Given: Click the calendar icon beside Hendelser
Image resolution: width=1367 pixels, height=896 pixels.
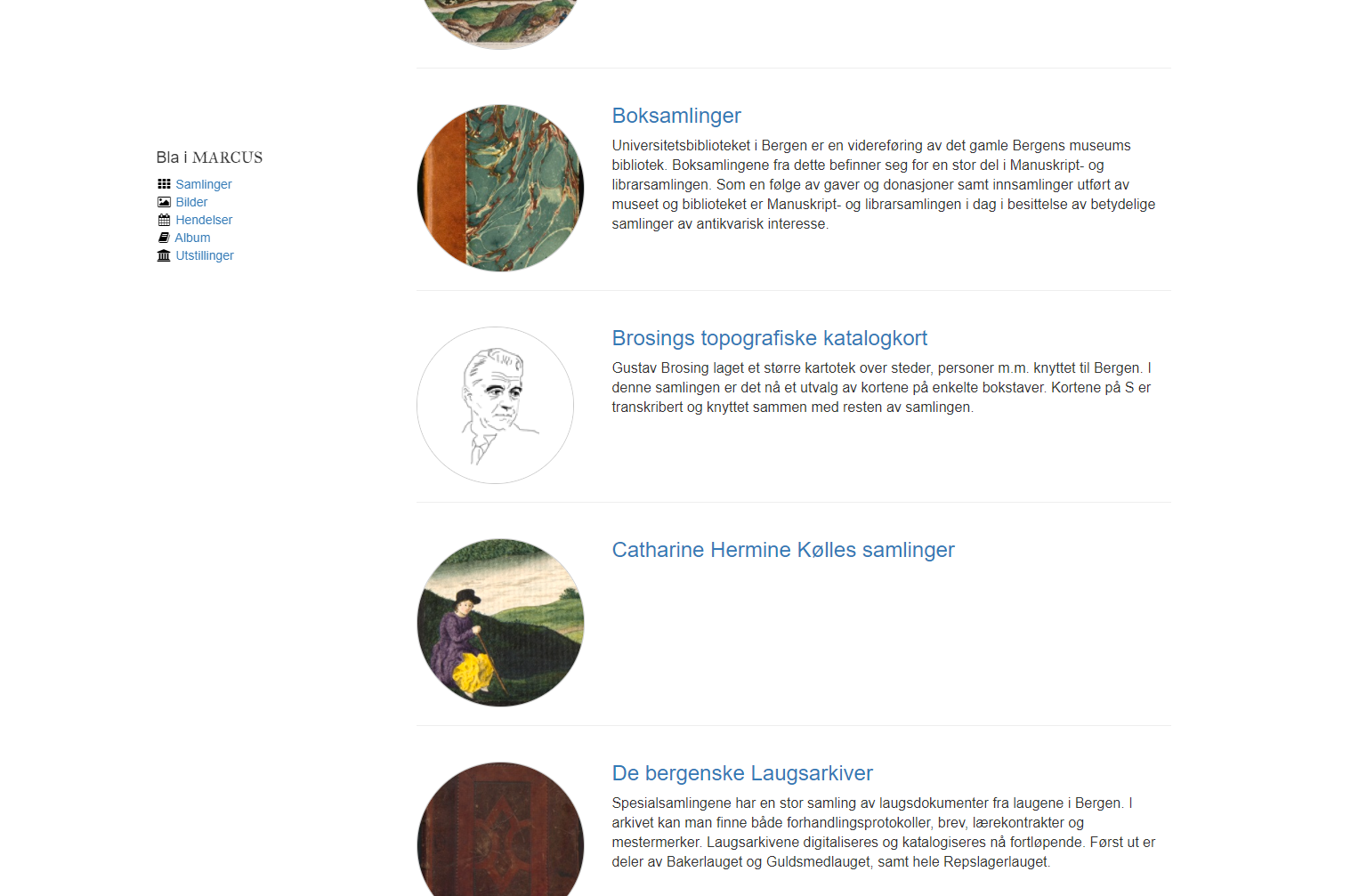Looking at the screenshot, I should [x=164, y=220].
